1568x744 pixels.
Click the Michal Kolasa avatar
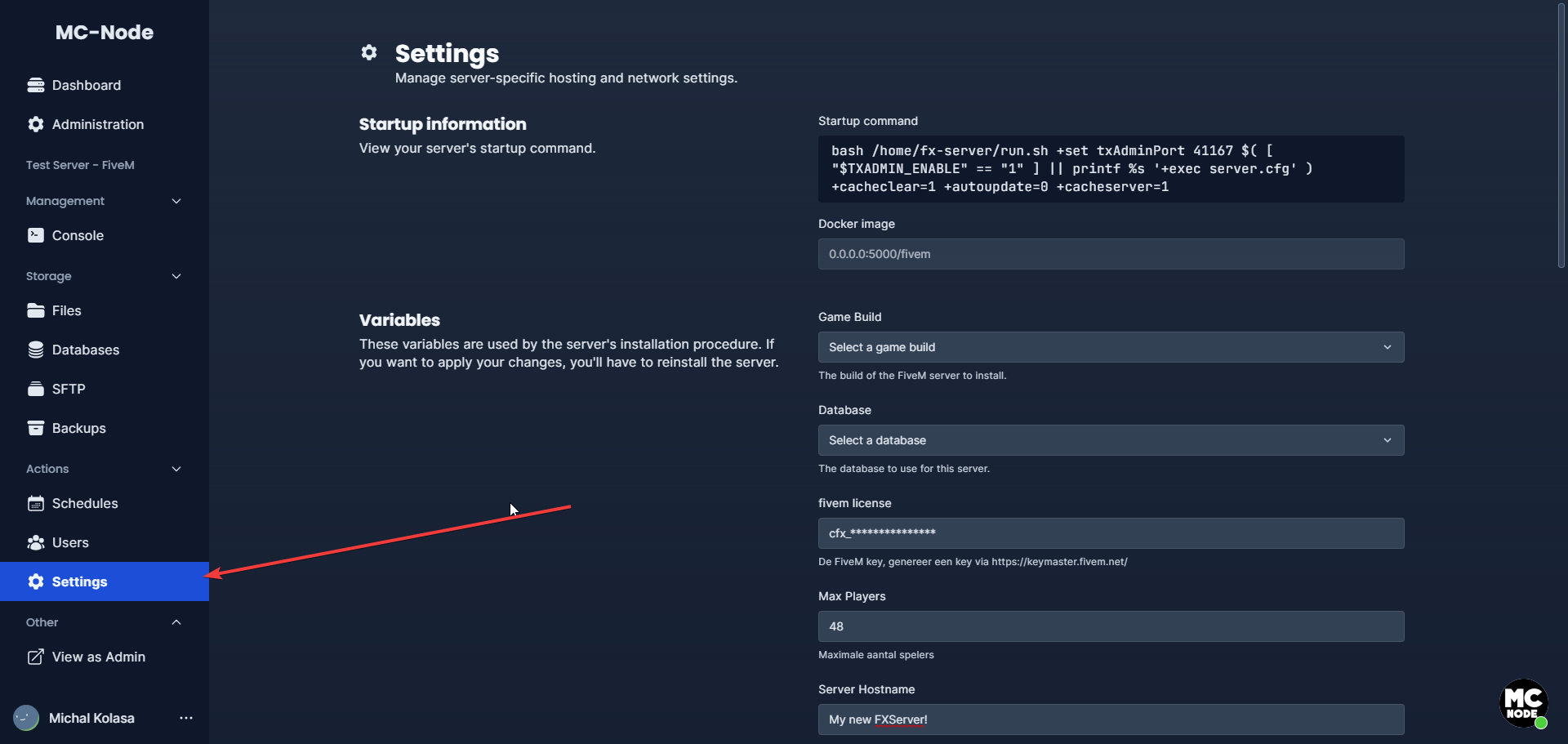coord(26,718)
